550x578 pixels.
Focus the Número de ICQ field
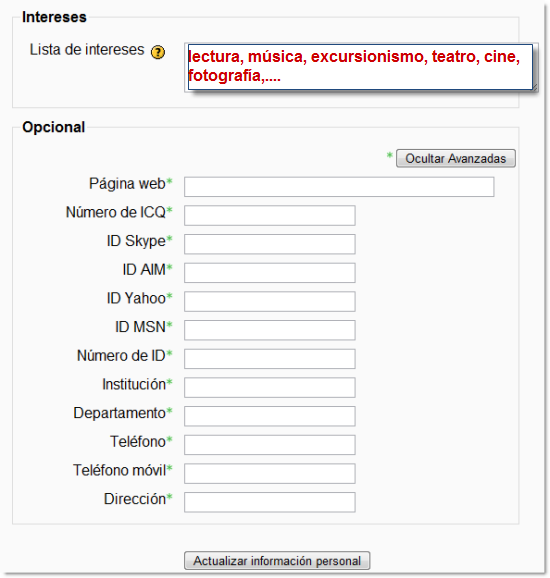pos(270,216)
